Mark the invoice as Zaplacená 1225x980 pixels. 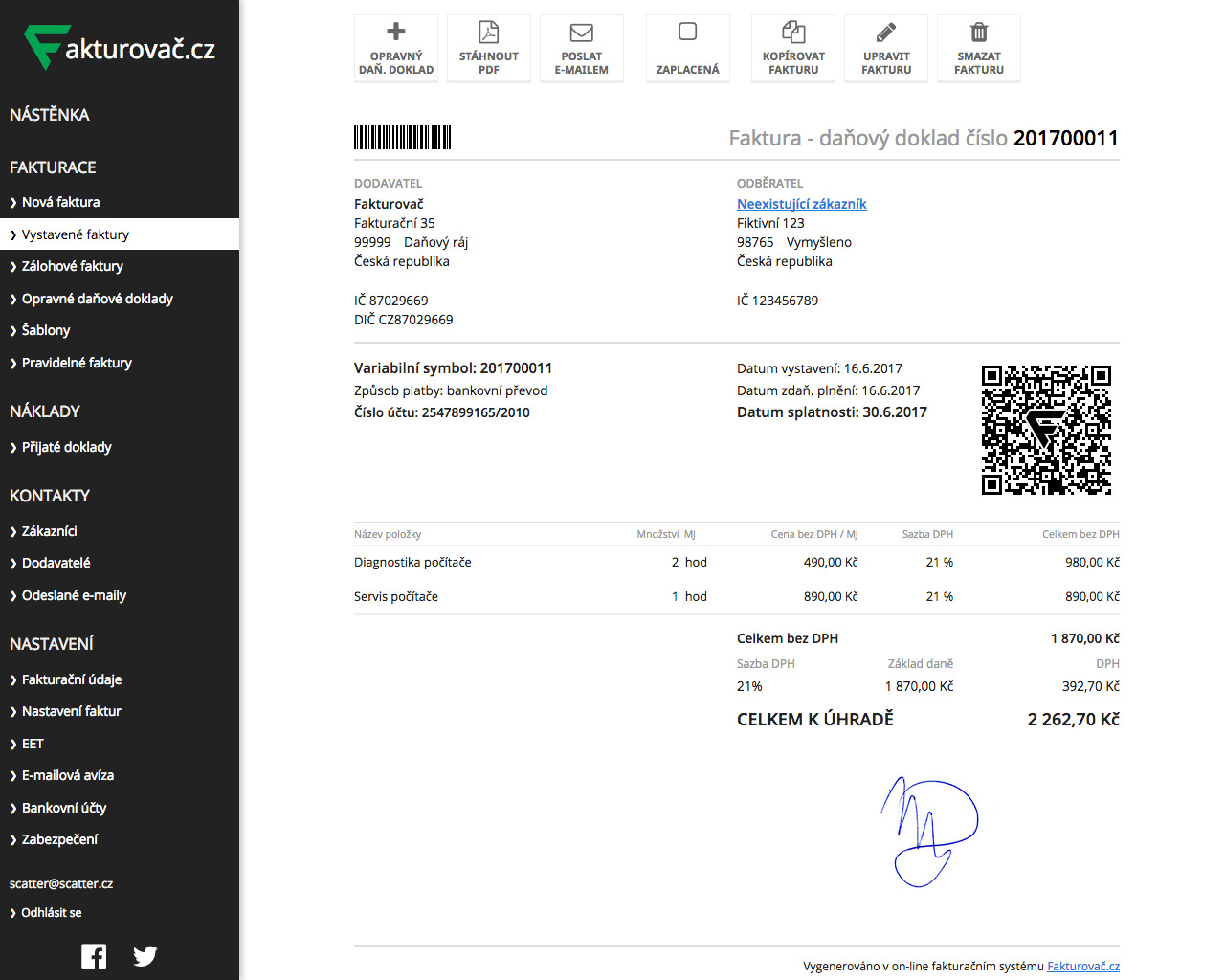(687, 48)
